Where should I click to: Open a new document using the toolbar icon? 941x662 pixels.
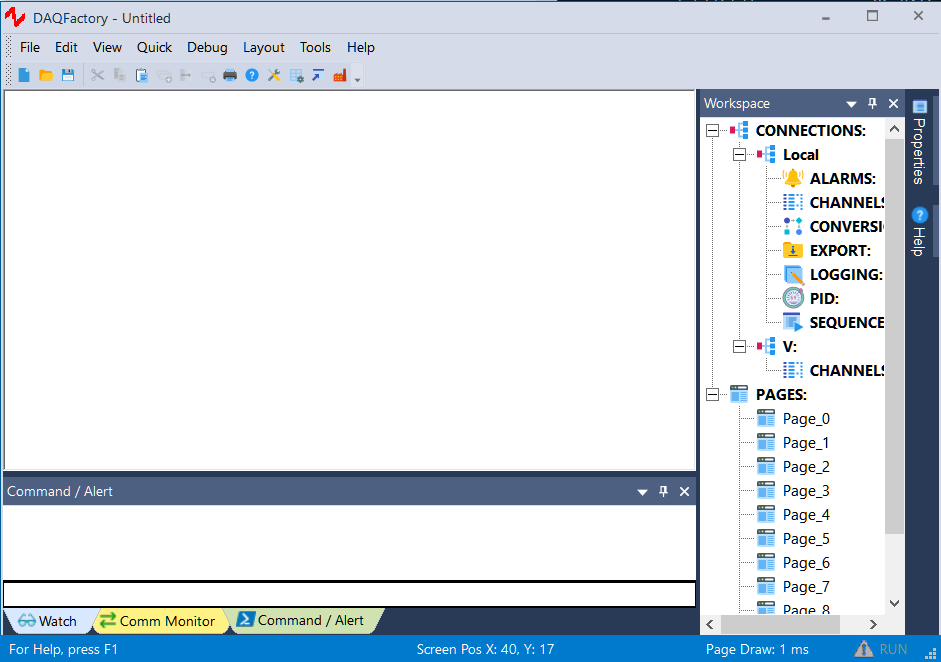(x=22, y=74)
